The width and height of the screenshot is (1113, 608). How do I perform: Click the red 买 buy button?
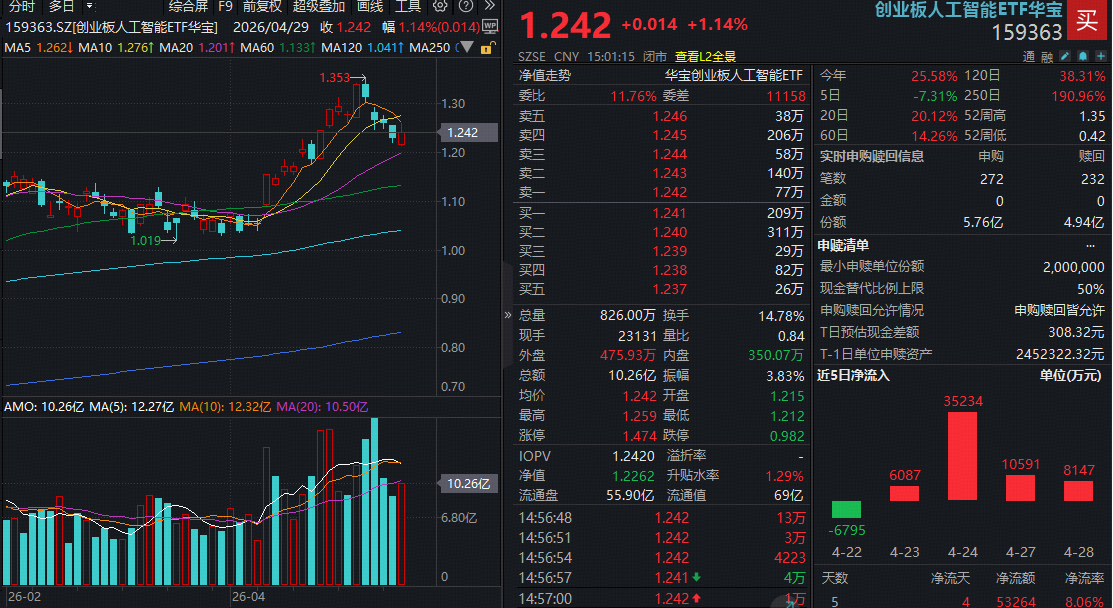pos(1087,18)
